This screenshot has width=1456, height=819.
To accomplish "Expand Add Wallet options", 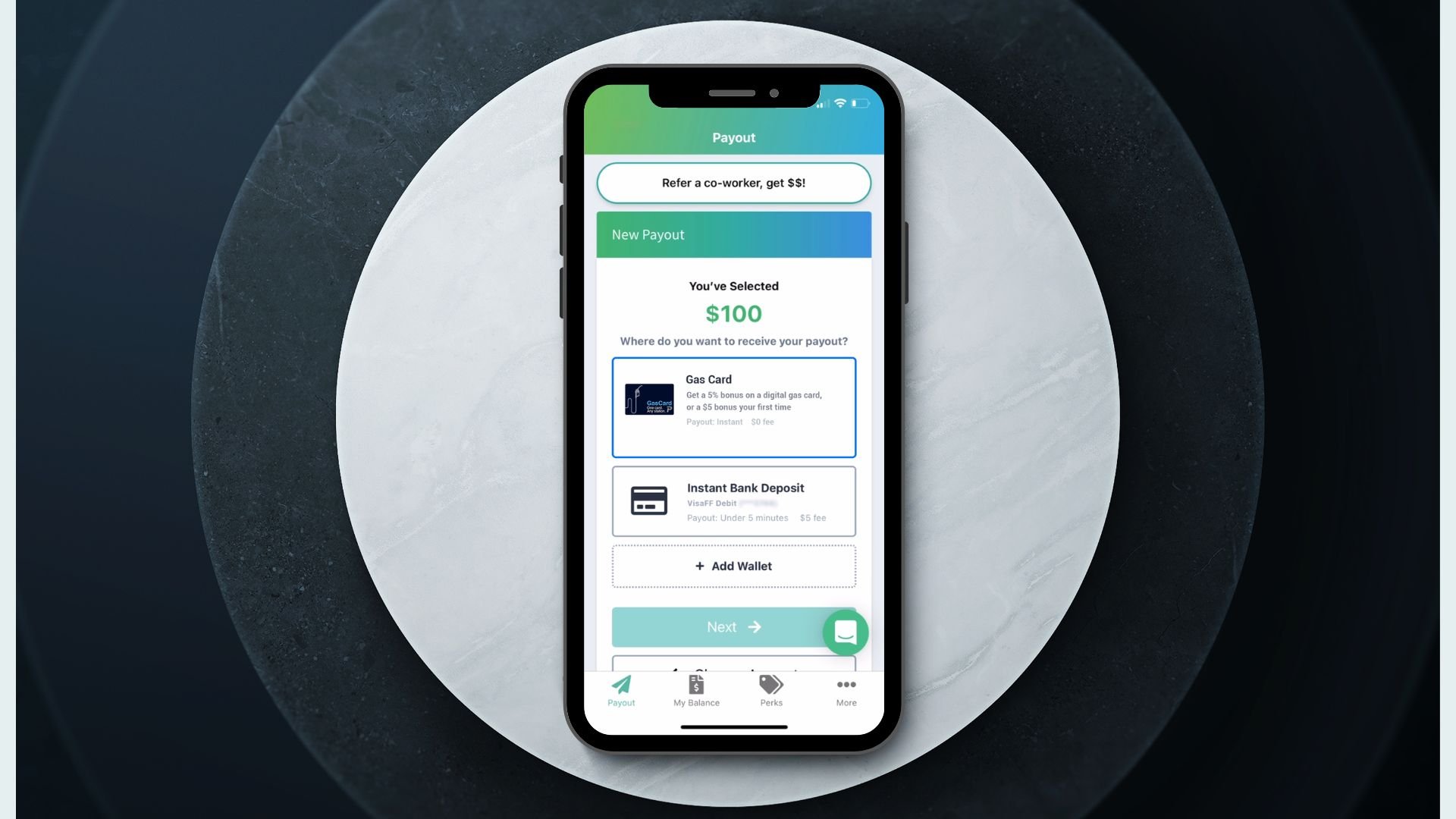I will click(733, 566).
